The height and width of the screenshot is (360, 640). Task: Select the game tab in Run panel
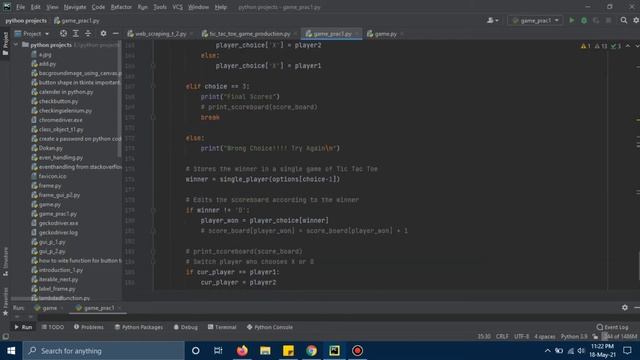(49, 308)
